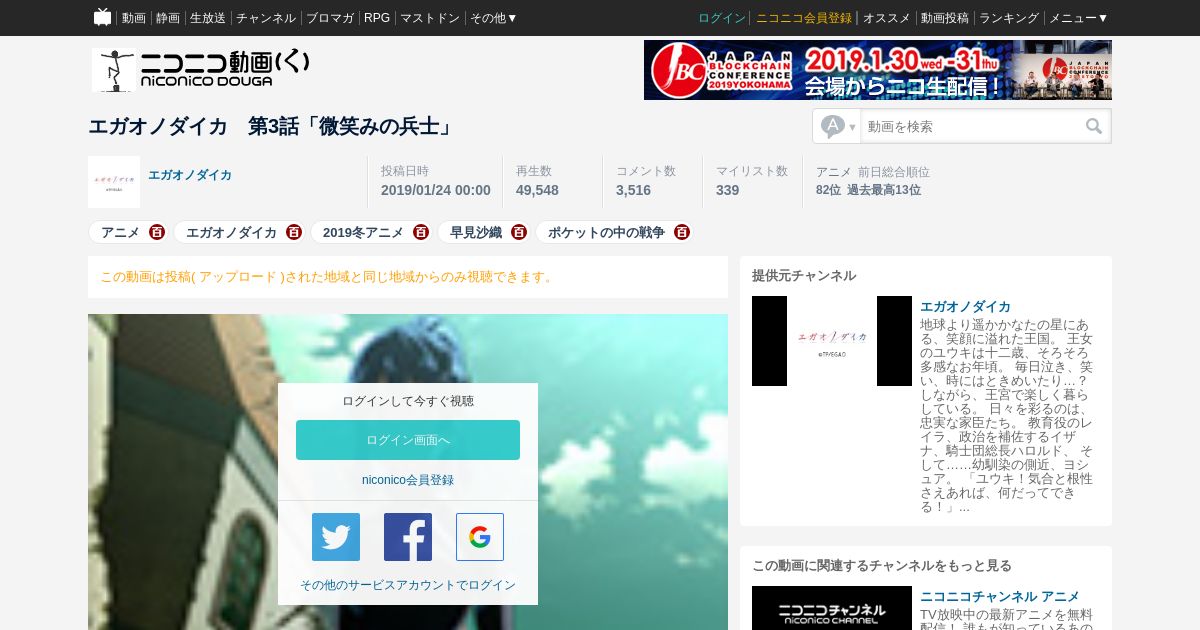Open the エガオノダイカ channel title in sidebar
Screen dimensions: 1200x630
[x=965, y=306]
